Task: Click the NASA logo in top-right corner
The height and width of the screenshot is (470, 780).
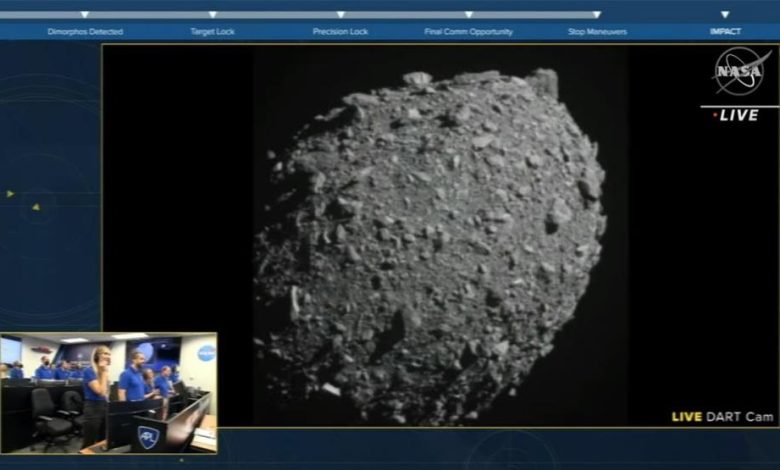Action: [x=741, y=72]
